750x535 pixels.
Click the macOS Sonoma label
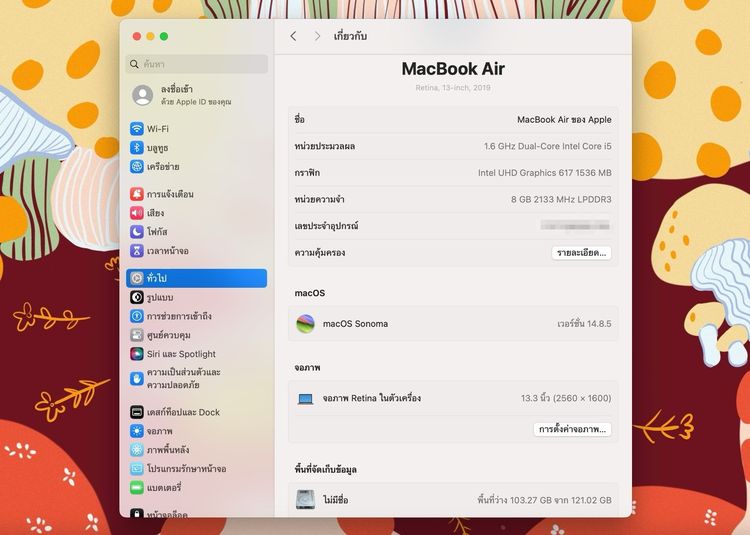tap(355, 324)
